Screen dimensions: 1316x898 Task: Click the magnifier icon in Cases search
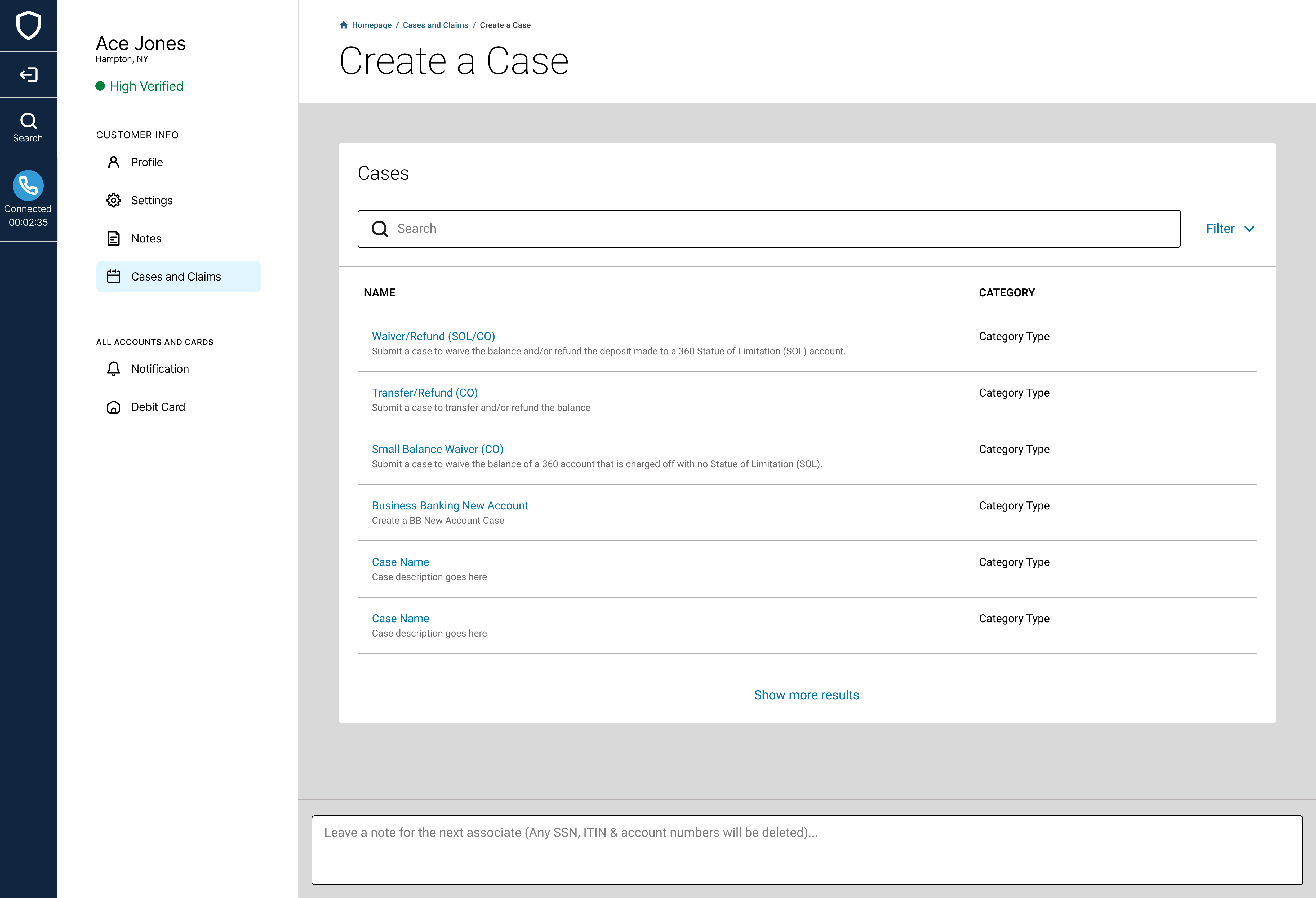(379, 229)
